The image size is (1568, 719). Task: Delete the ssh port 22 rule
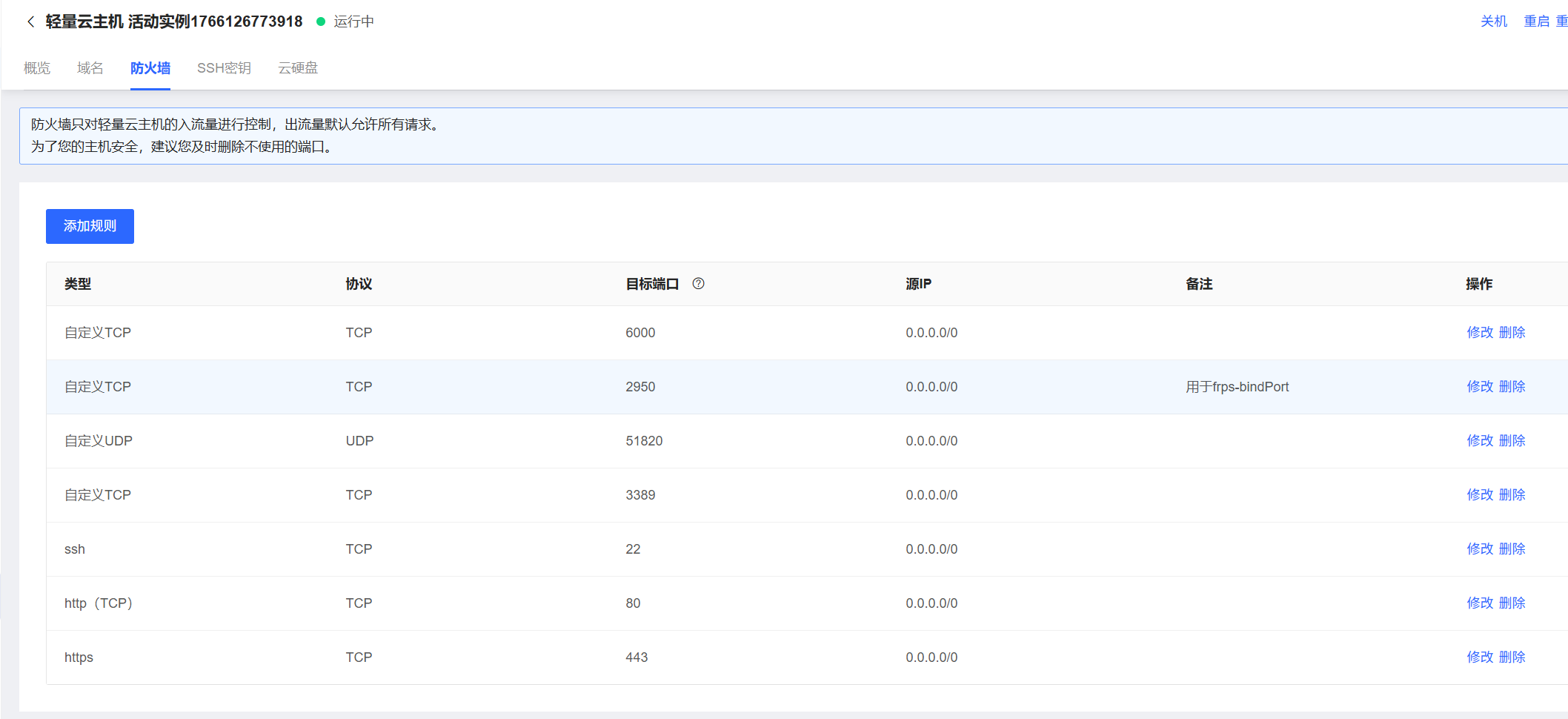coord(1512,549)
